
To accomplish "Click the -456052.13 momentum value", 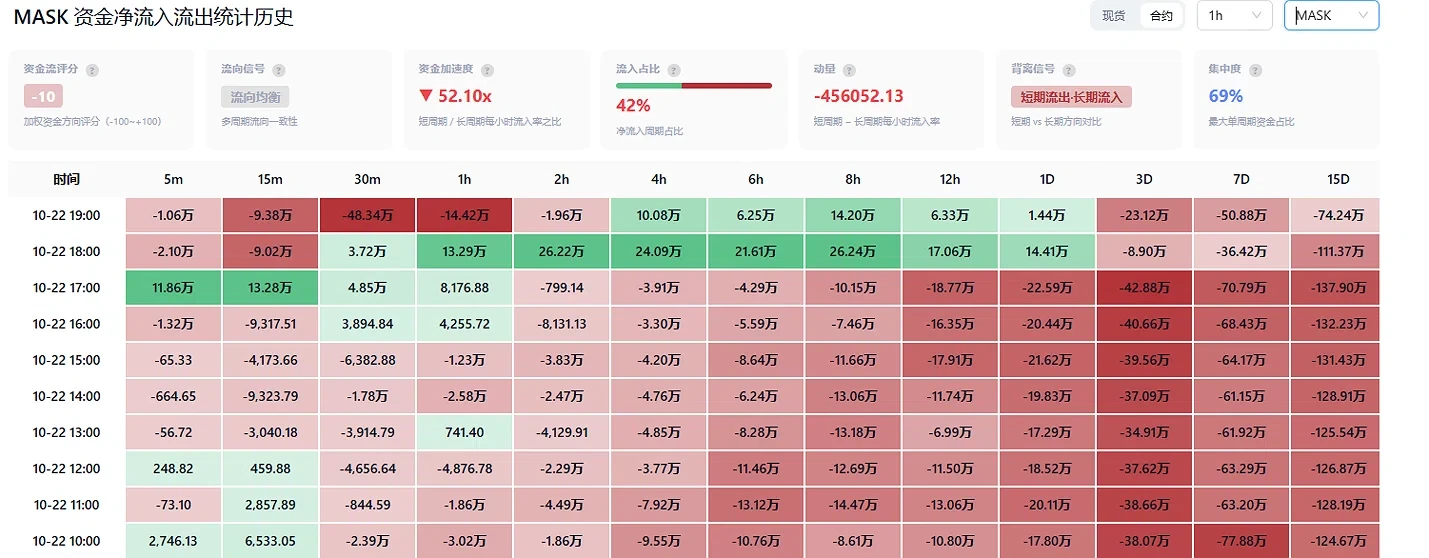I will 858,96.
